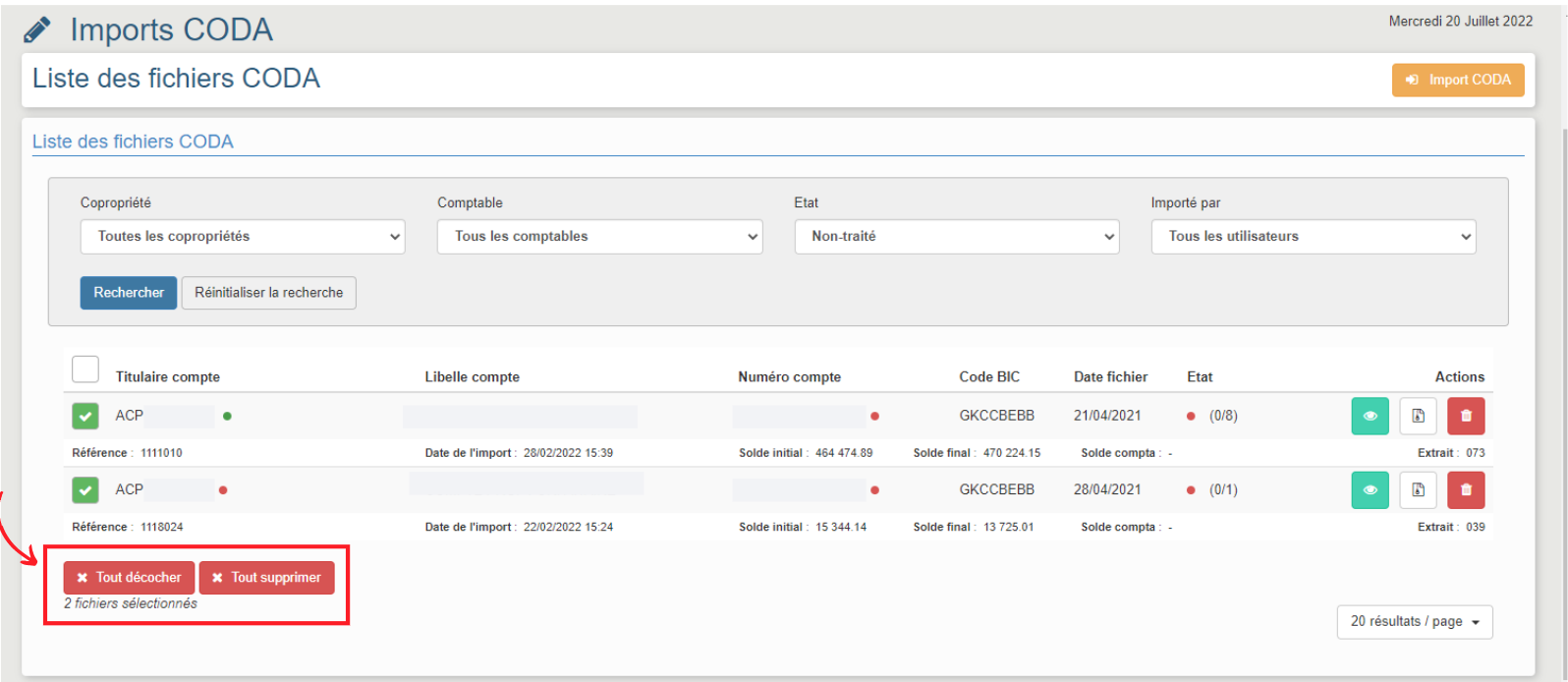Open the Importé par users dropdown
Image resolution: width=1568 pixels, height=682 pixels.
[x=1313, y=237]
